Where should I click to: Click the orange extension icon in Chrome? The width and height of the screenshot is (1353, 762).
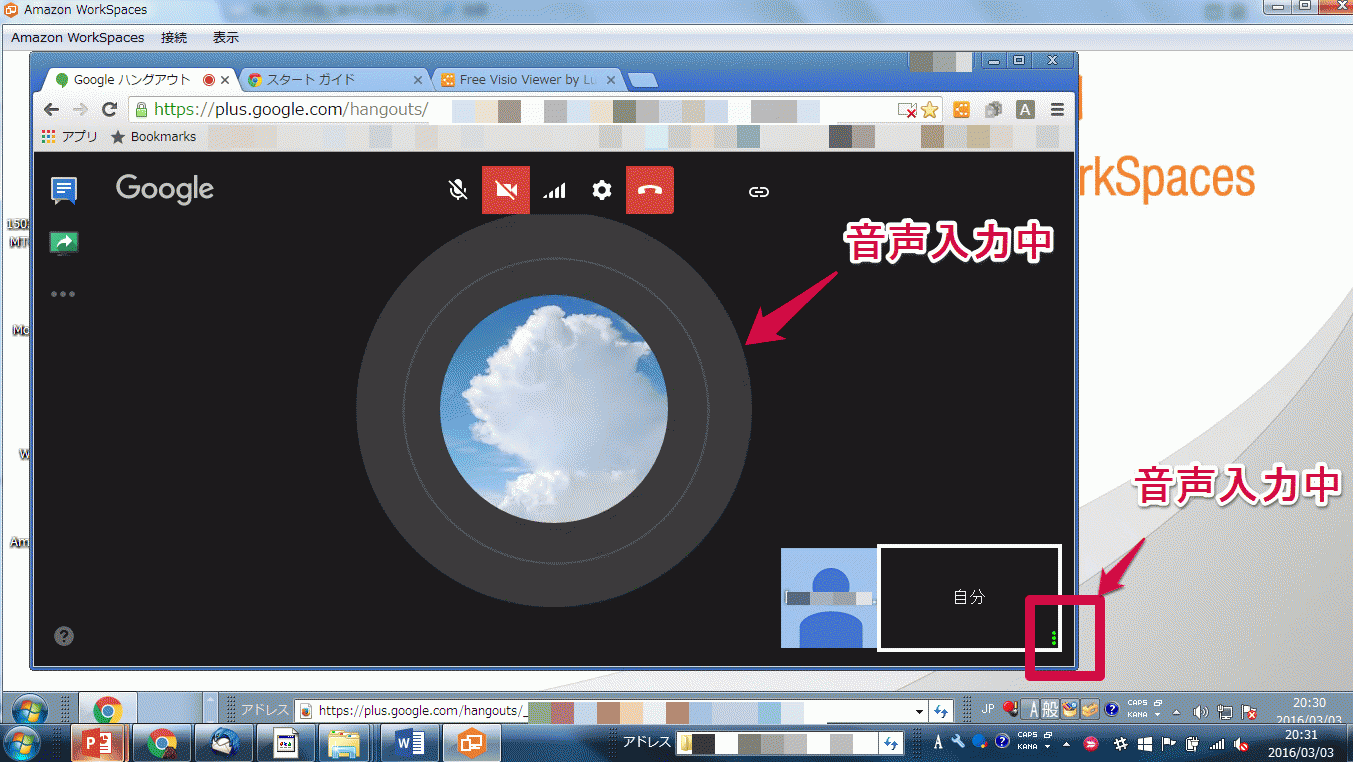click(961, 110)
